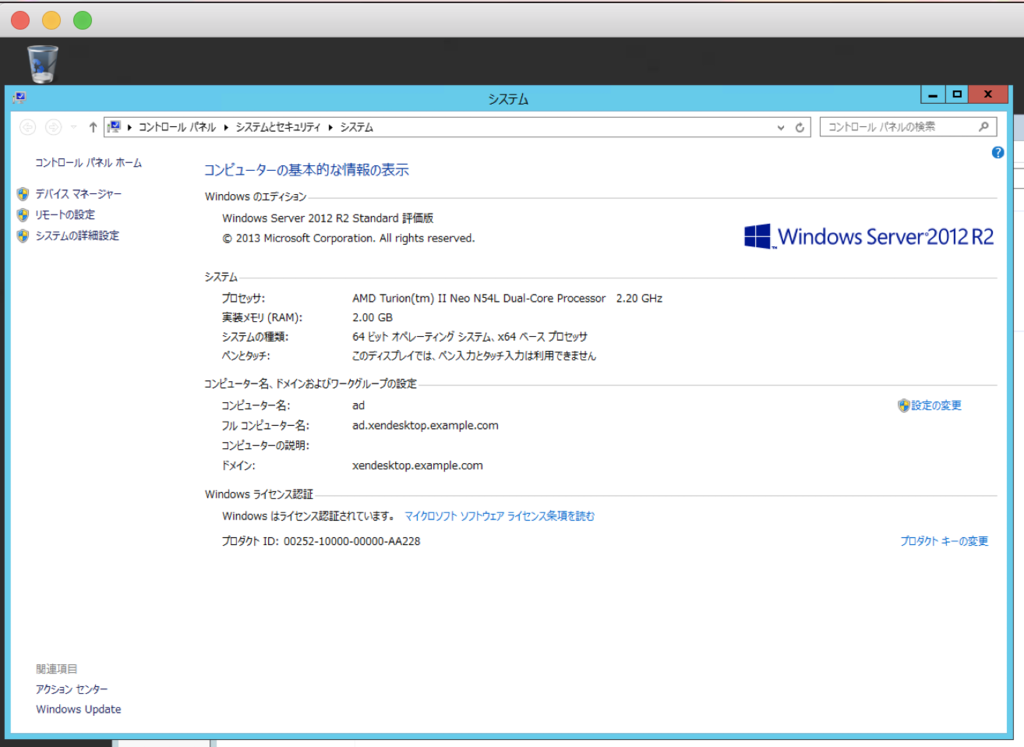This screenshot has width=1024, height=747.
Task: Click the Windows Server 2012 R2 logo
Action: (869, 236)
